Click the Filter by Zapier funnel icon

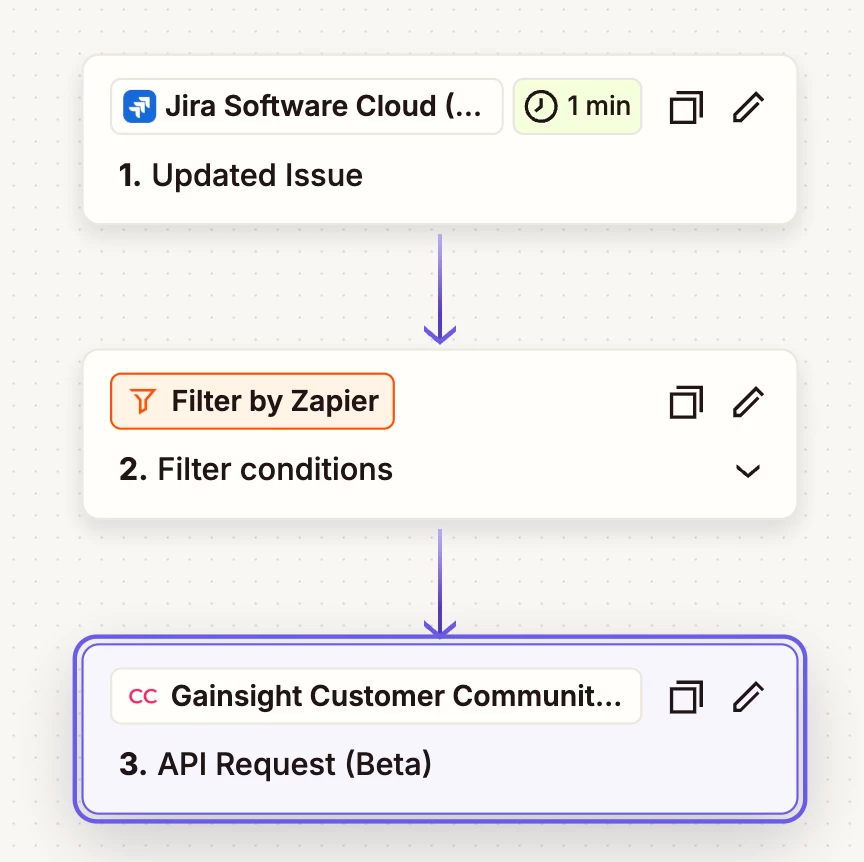point(143,401)
